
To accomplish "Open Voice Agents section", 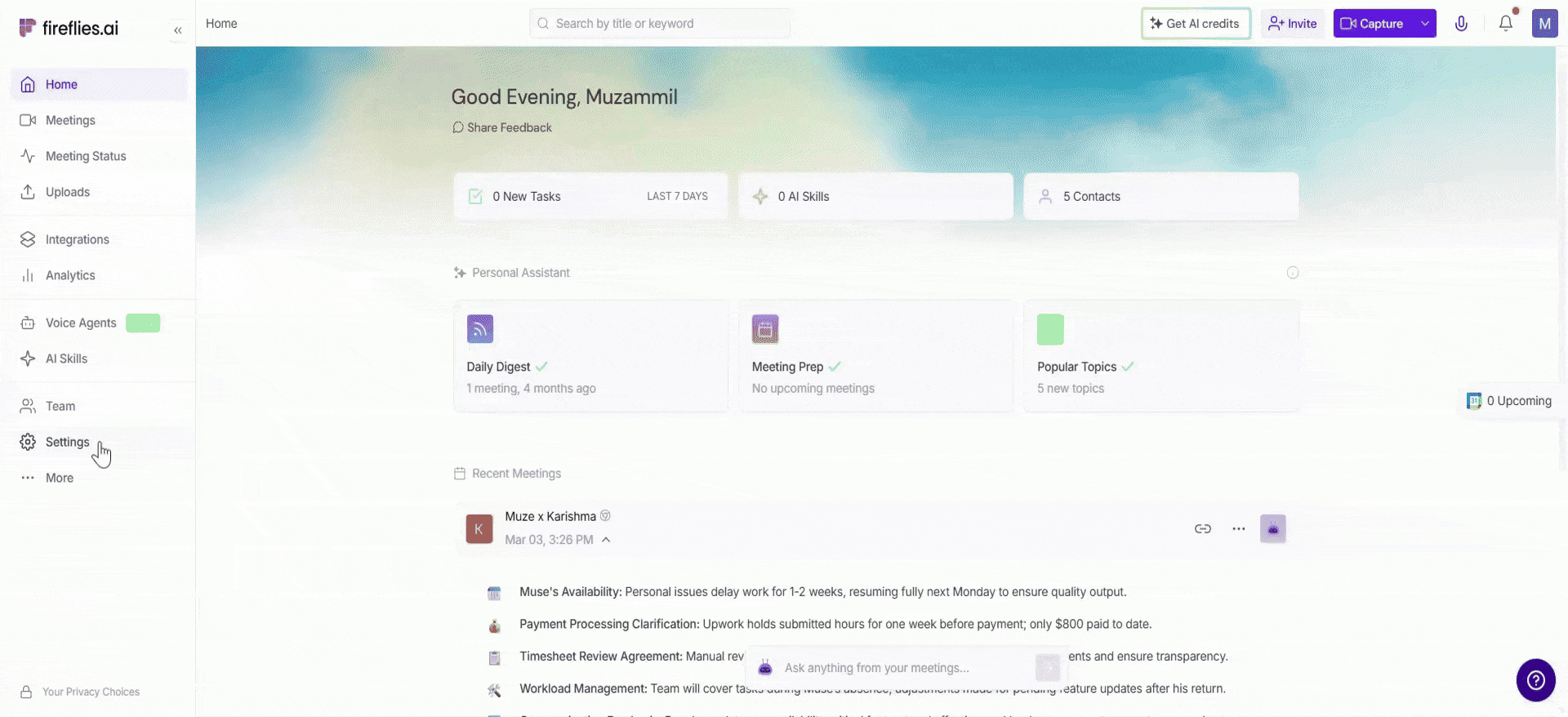I will 99,323.
